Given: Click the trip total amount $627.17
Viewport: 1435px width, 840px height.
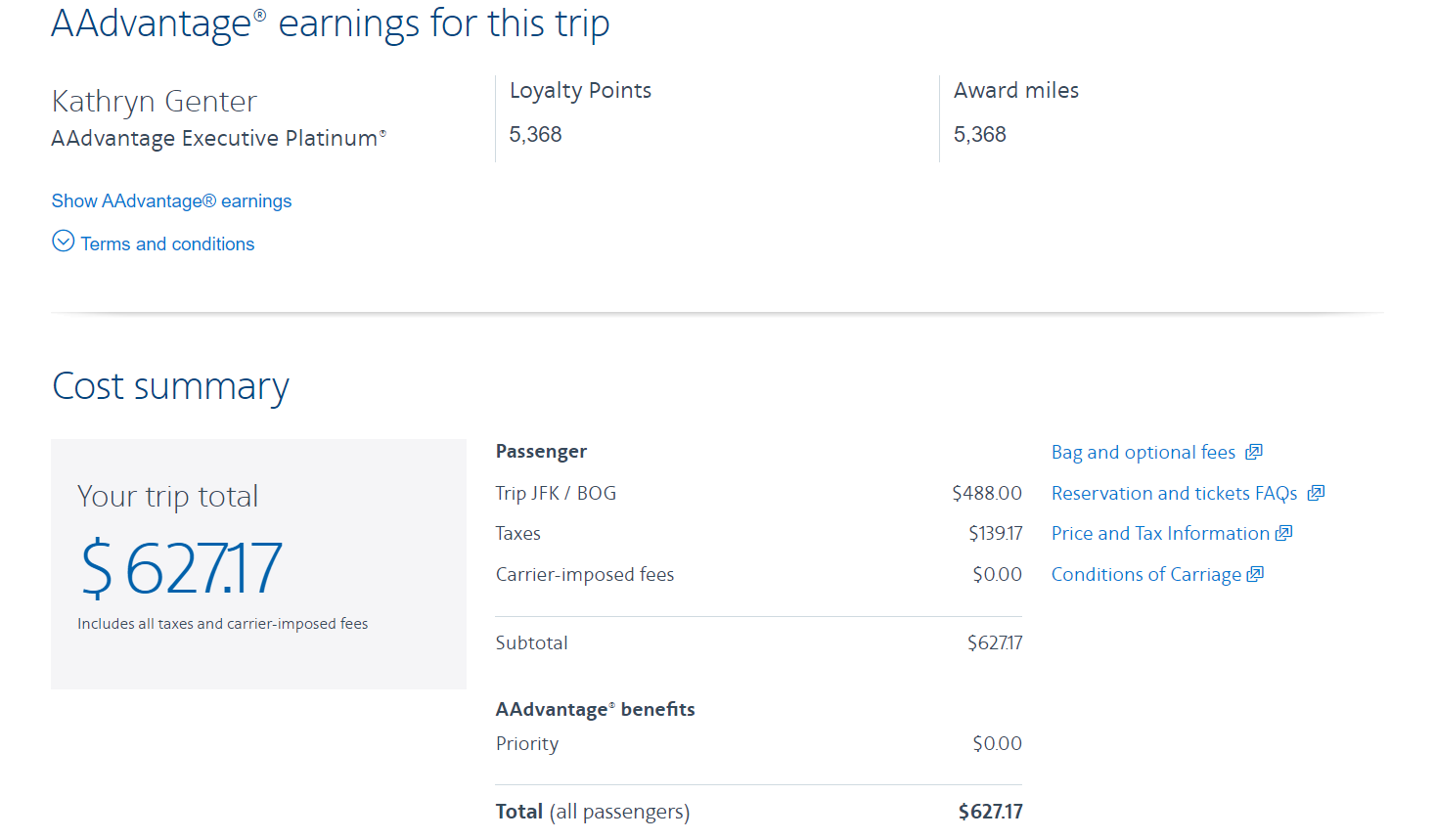Looking at the screenshot, I should point(181,567).
